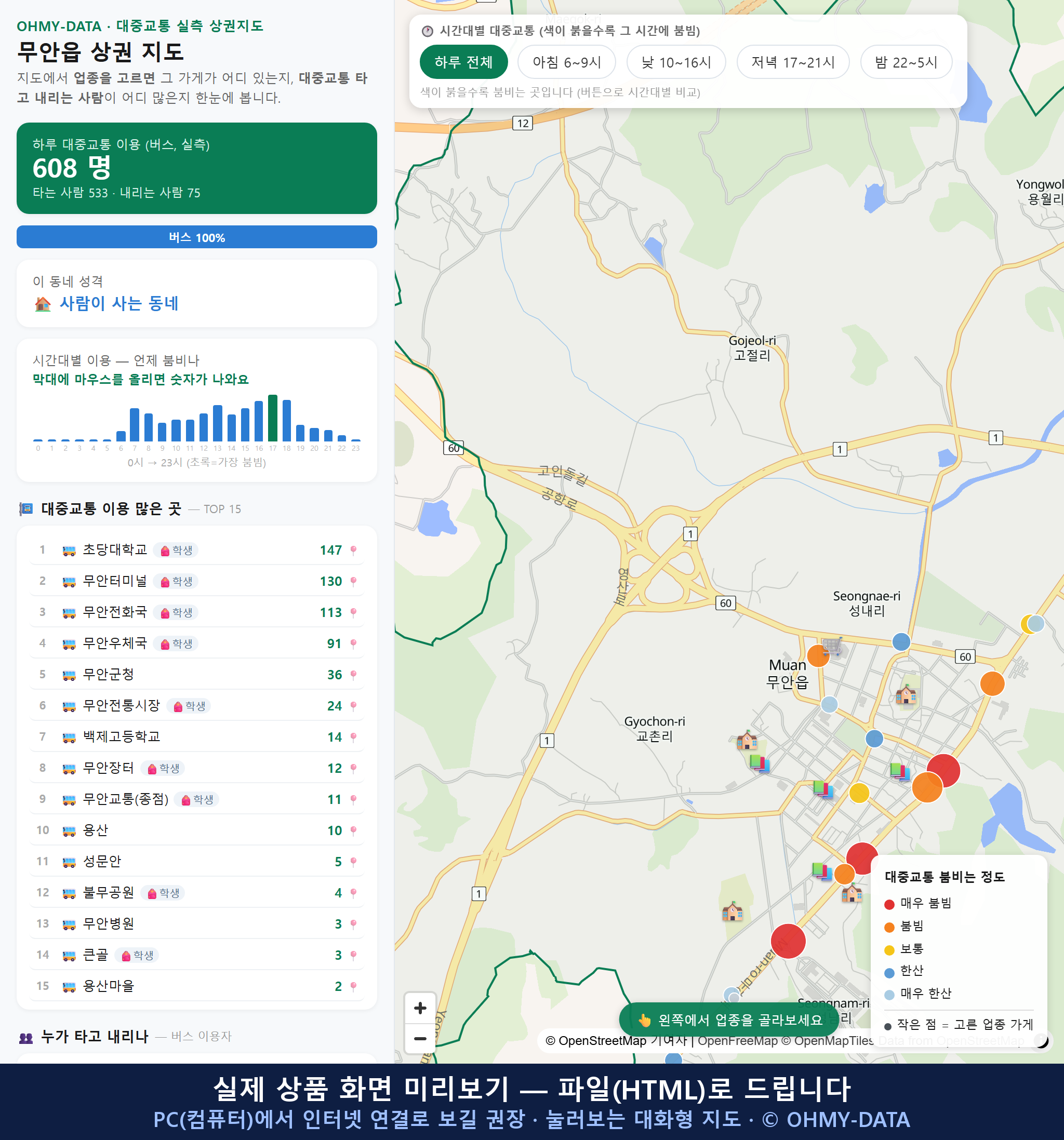Viewport: 1064px width, 1140px height.
Task: Click 학생 badge on 불무공원 row
Action: point(164,893)
